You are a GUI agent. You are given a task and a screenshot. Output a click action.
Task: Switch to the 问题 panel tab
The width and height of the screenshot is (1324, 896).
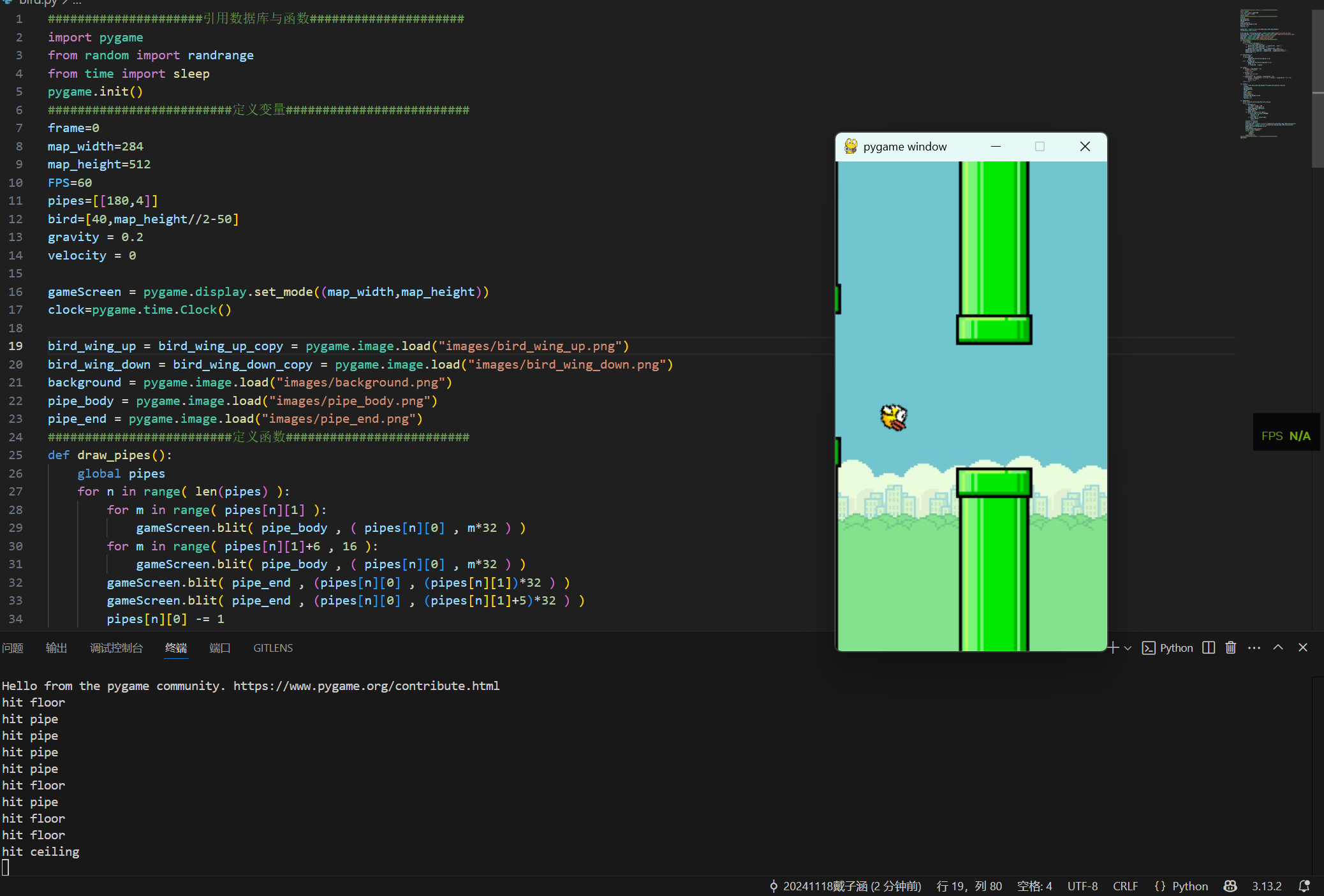pos(13,648)
